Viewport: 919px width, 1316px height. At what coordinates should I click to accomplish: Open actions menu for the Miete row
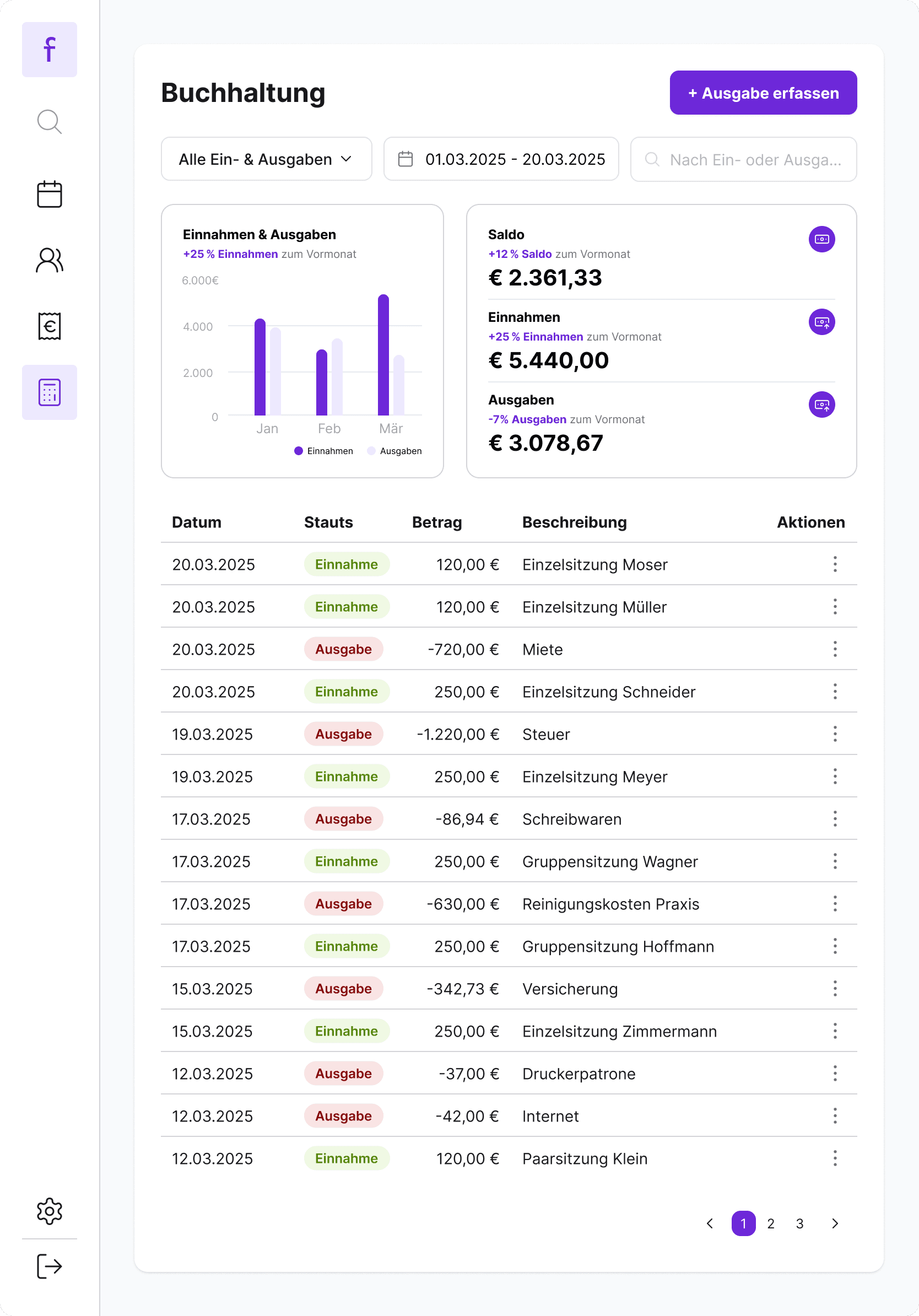click(835, 649)
